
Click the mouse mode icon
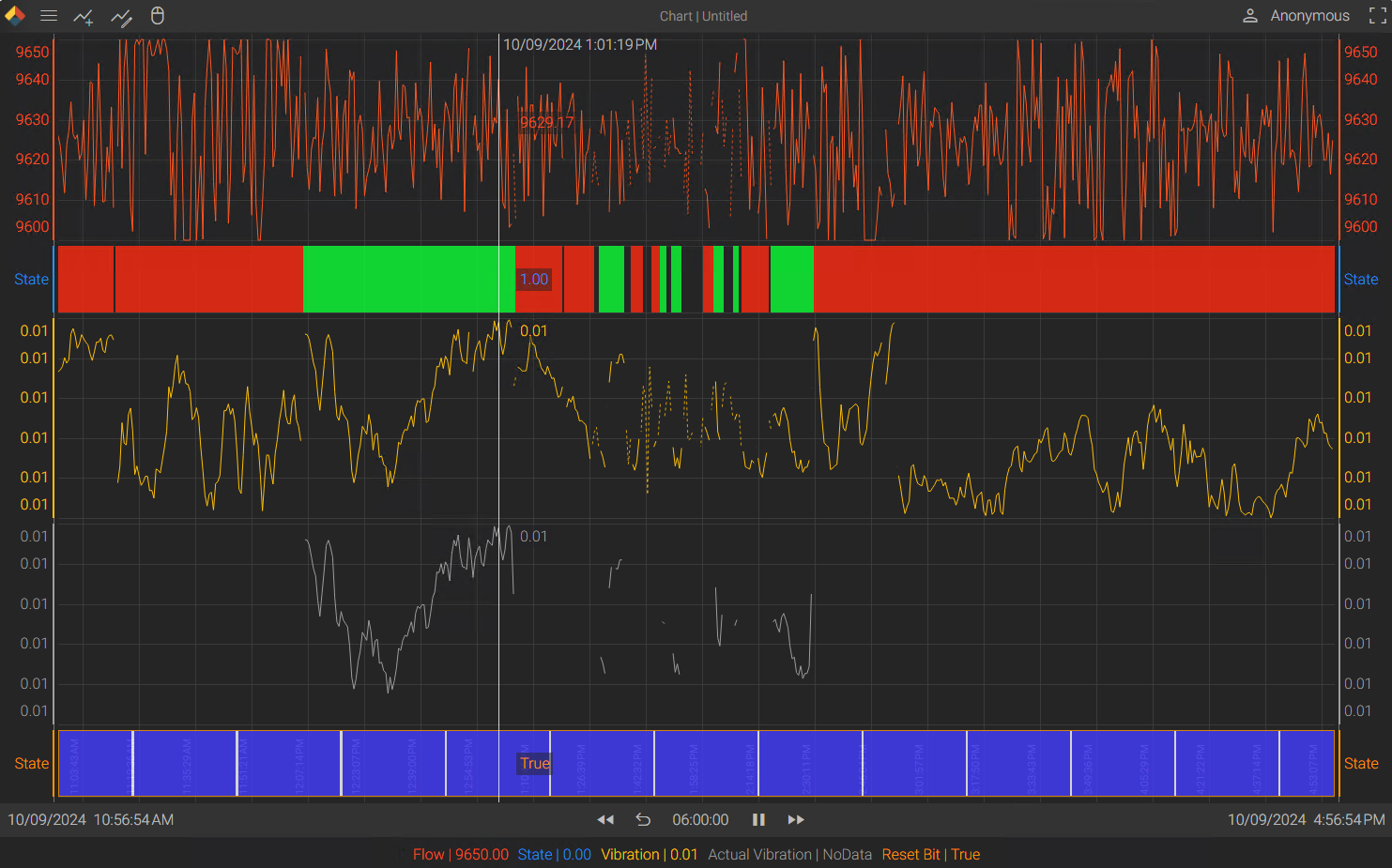[x=158, y=16]
